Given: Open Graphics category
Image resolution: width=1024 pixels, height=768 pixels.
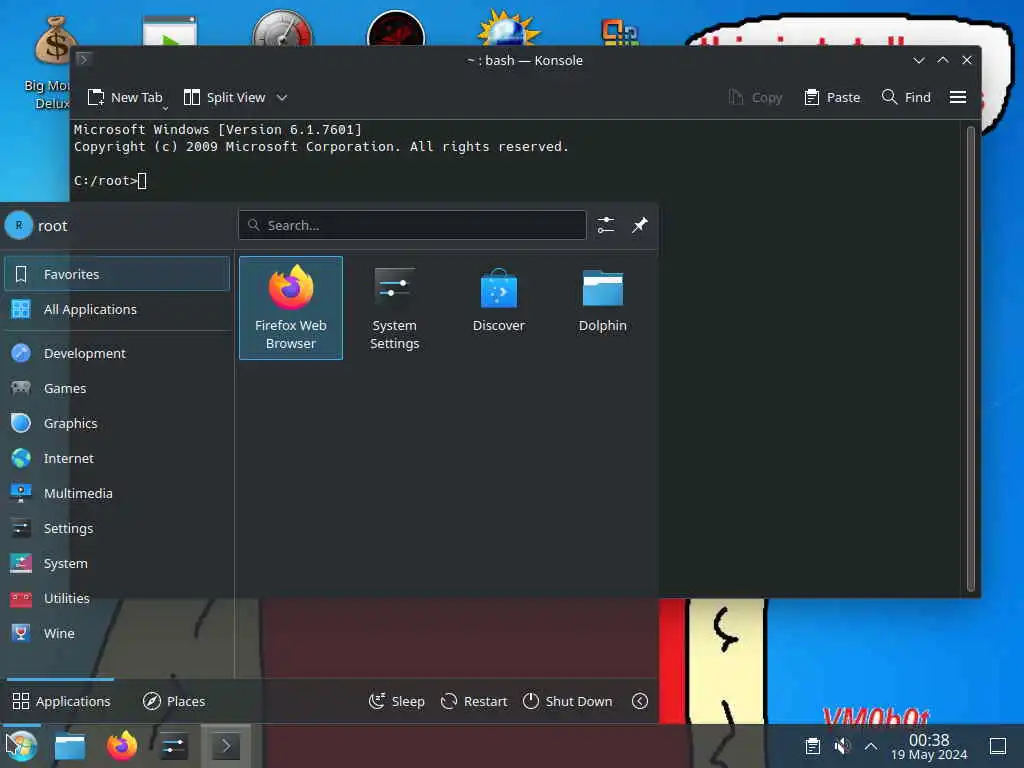Looking at the screenshot, I should 117,423.
